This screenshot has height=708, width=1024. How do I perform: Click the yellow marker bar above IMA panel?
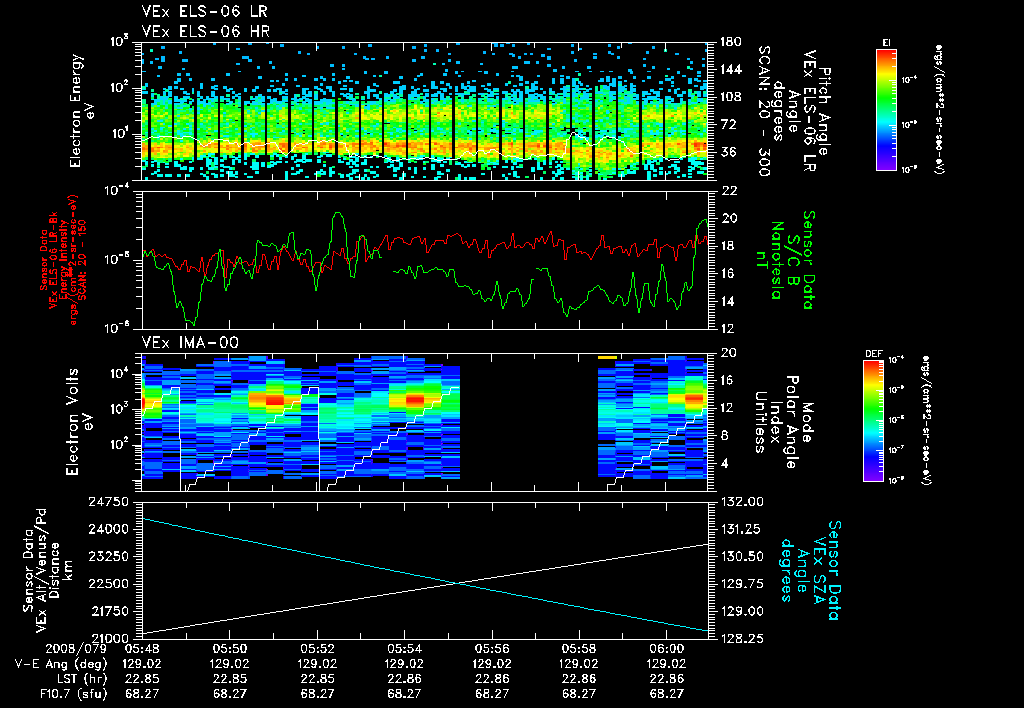coord(607,357)
